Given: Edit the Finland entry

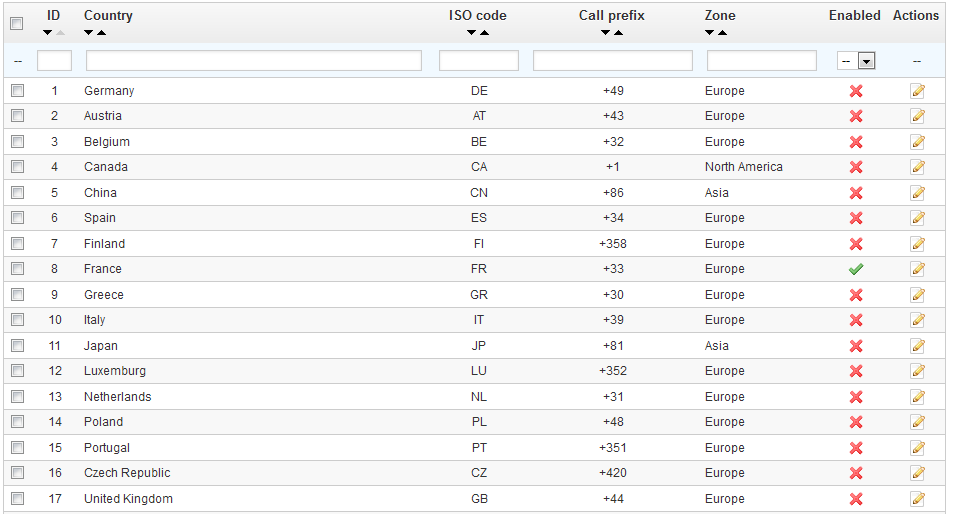Looking at the screenshot, I should tap(917, 245).
